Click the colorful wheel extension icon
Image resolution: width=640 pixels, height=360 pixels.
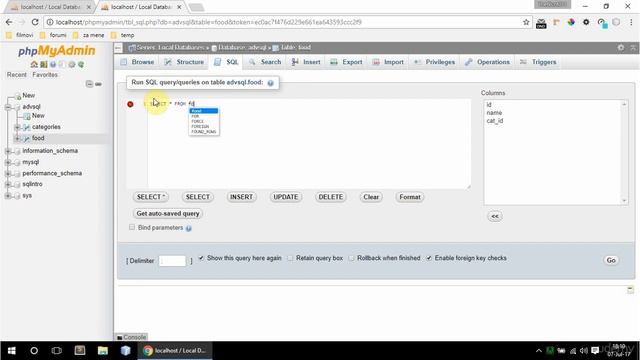[x=571, y=22]
